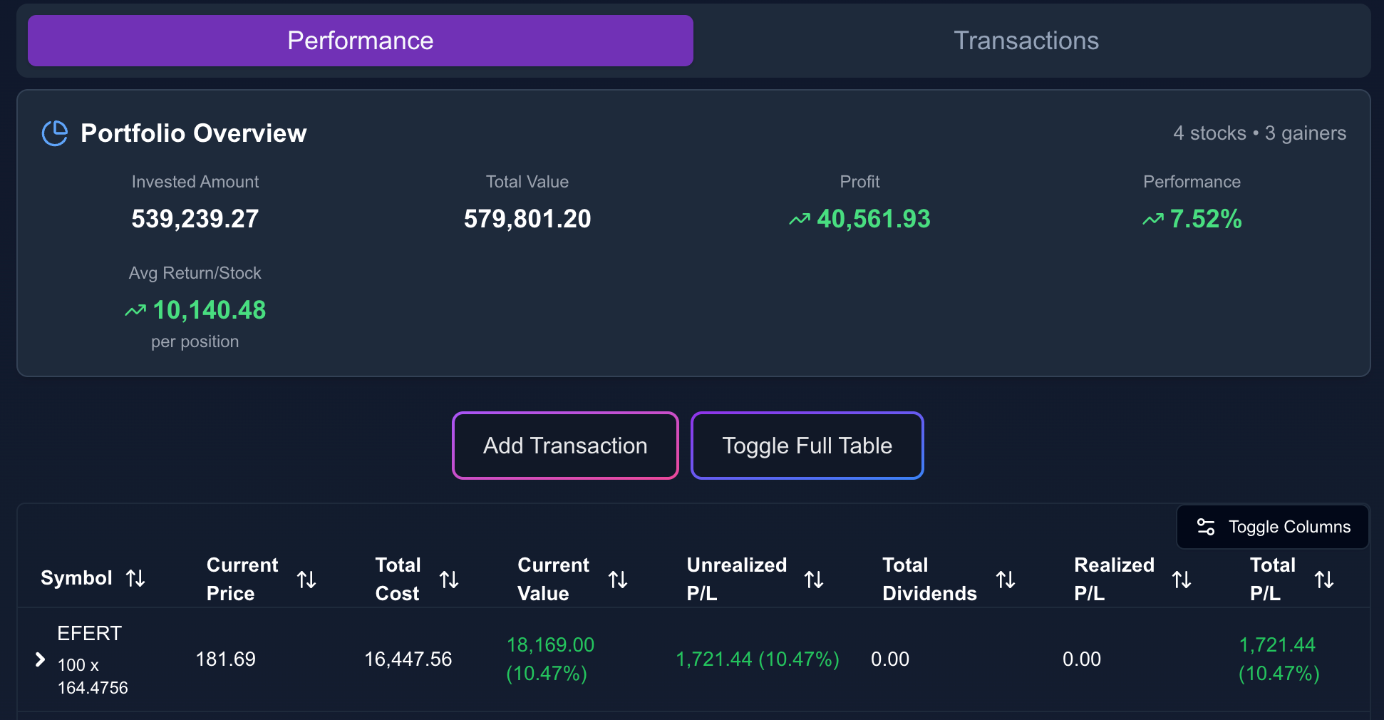Screen dimensions: 1384x720
Task: Click the green trend arrow beside Profit
Action: pyautogui.click(x=799, y=218)
